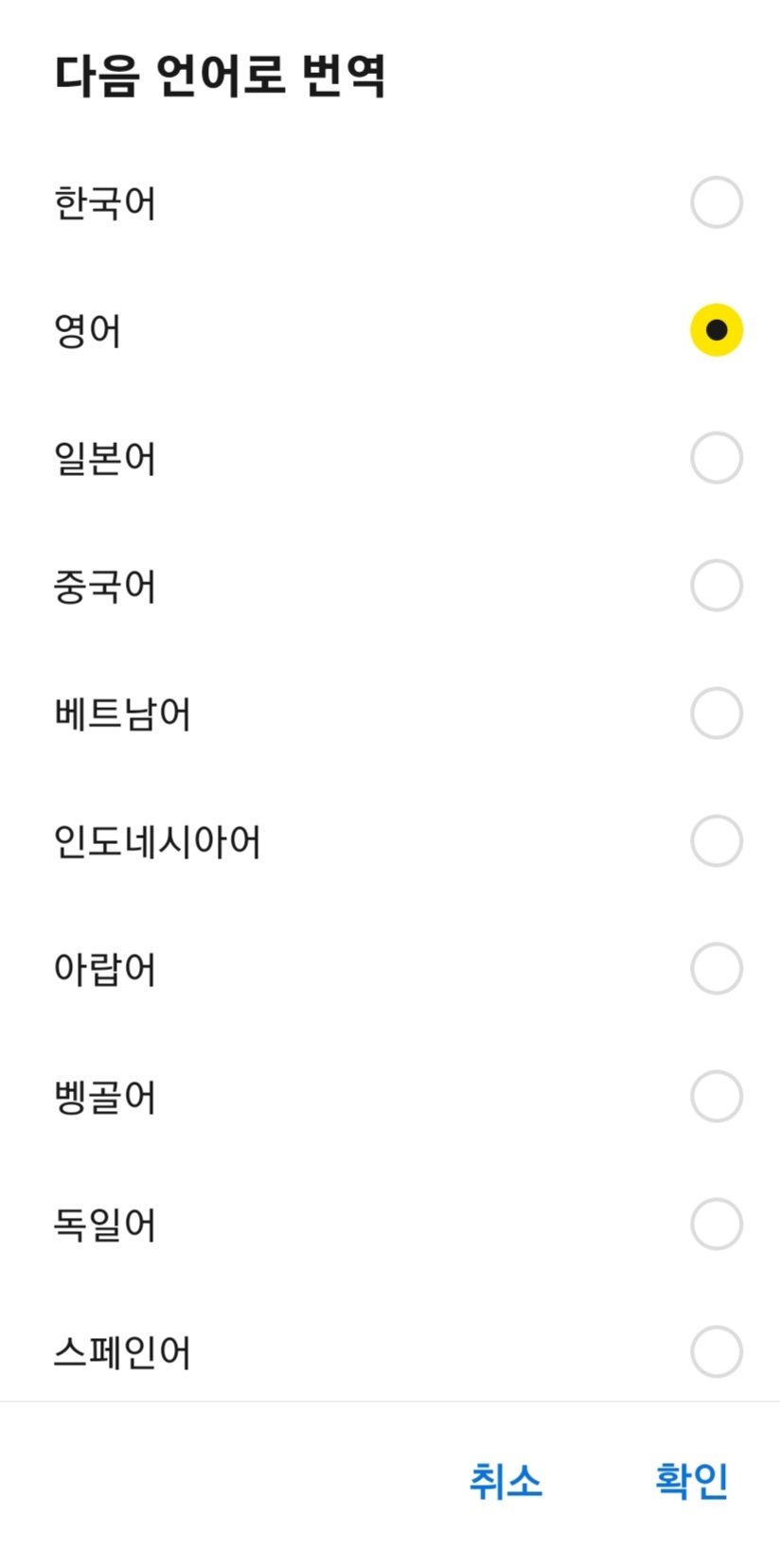Click the 영어 language label
The width and height of the screenshot is (780, 1568).
tap(87, 330)
